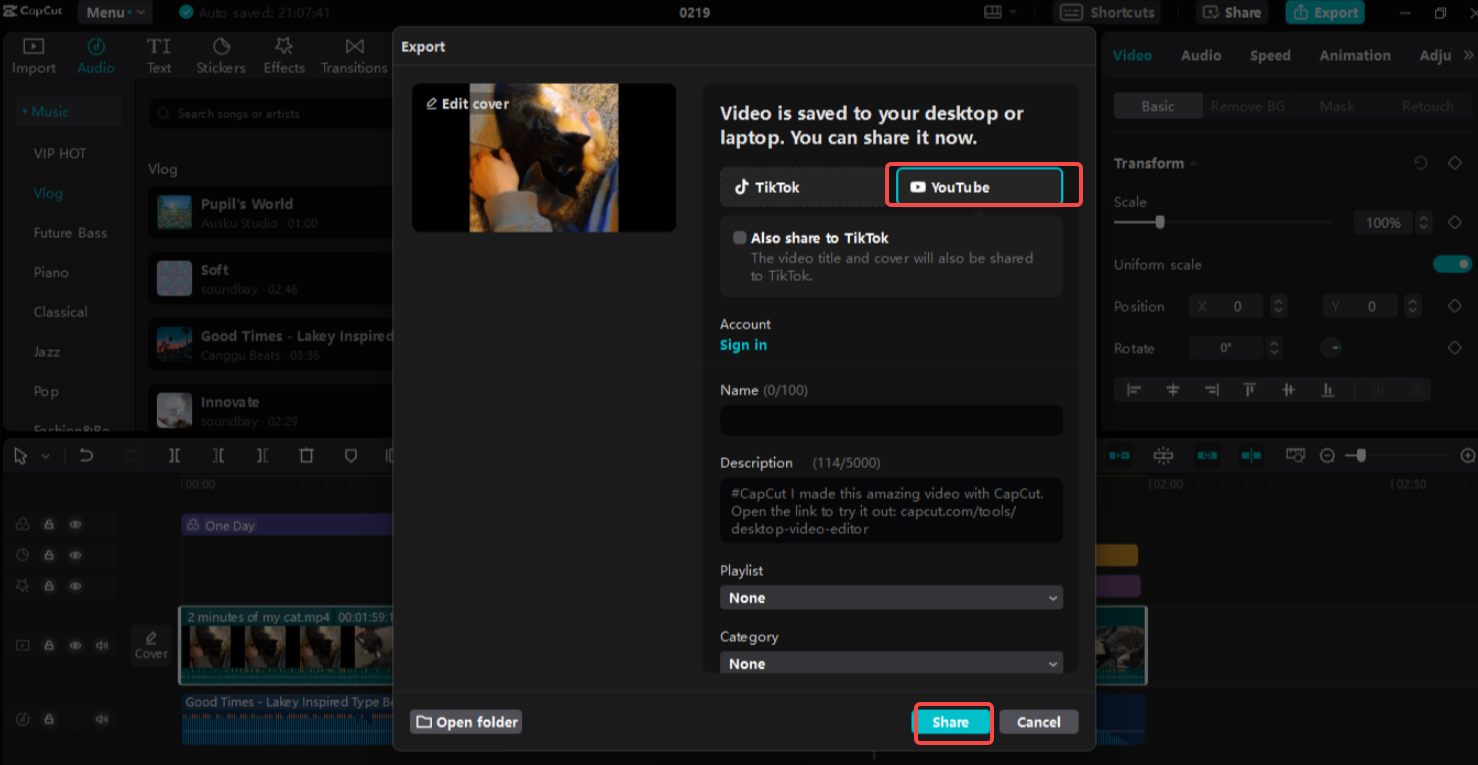The width and height of the screenshot is (1478, 765).
Task: Hide the One Day track with eye icon
Action: tap(75, 525)
